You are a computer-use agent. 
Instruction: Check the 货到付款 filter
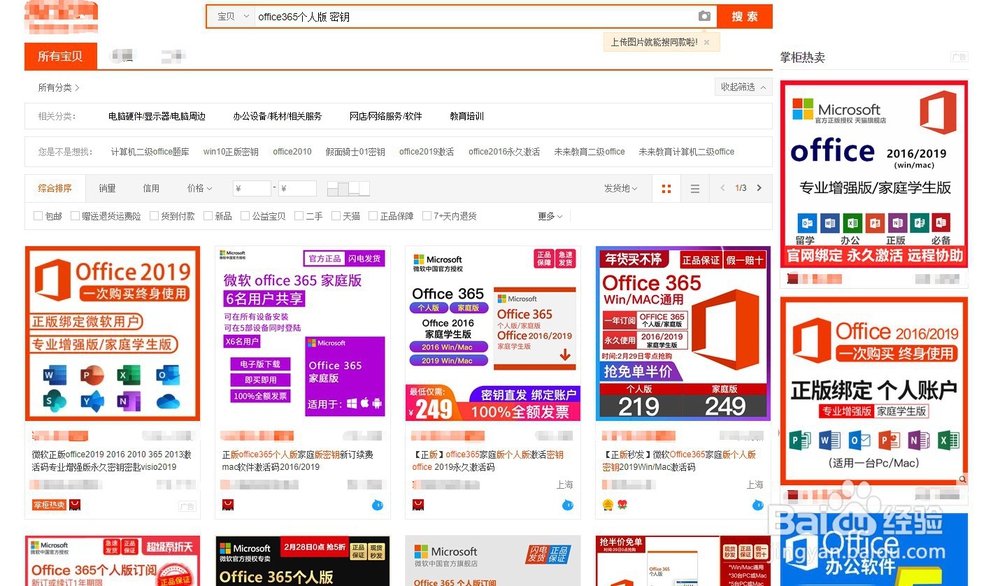pos(154,216)
